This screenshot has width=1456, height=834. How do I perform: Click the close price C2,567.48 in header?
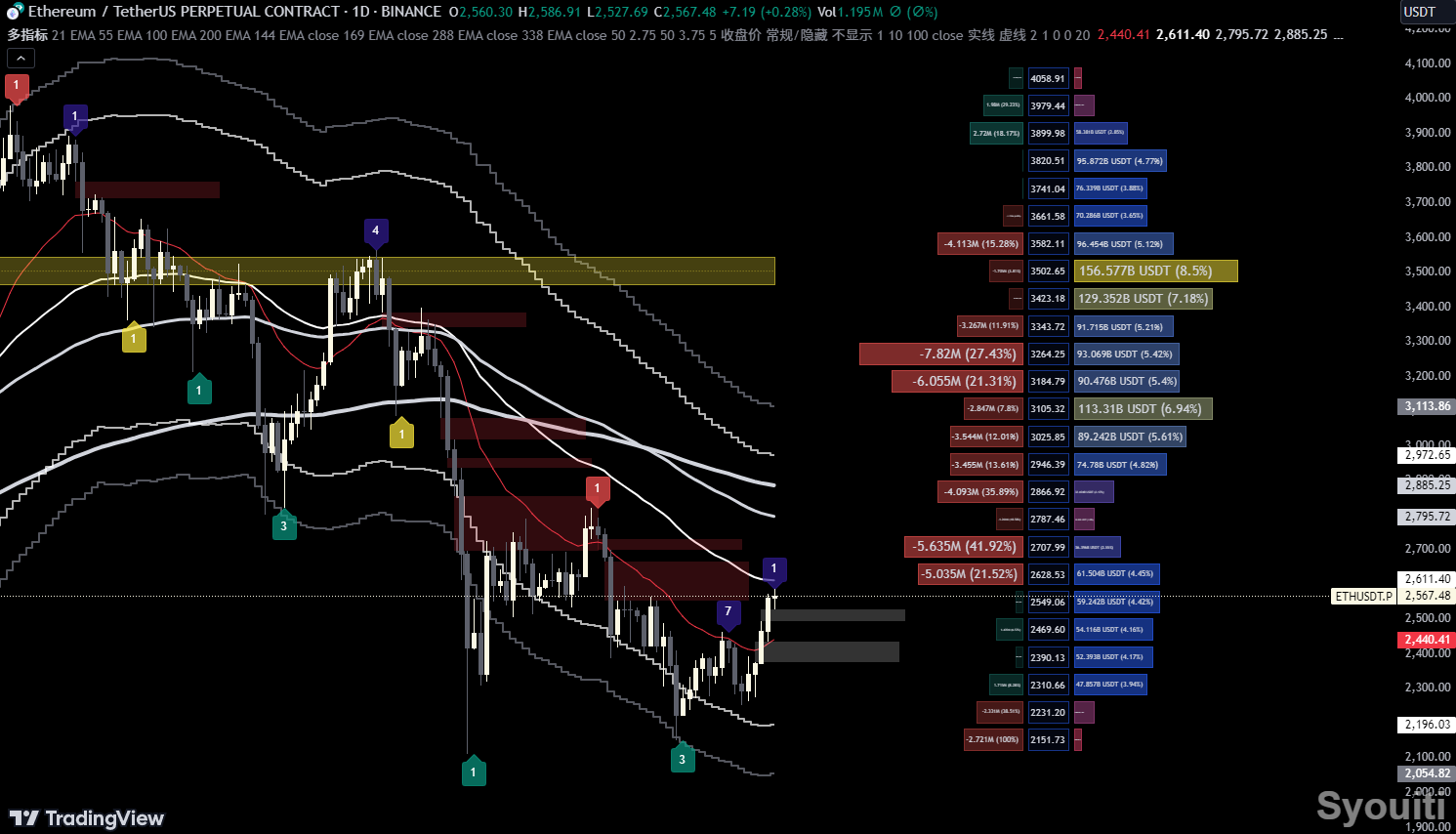[685, 12]
